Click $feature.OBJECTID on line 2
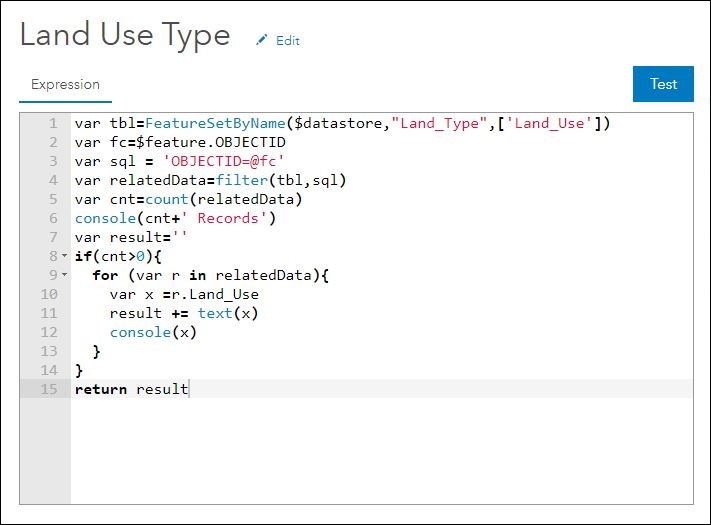The image size is (711, 525). [x=210, y=142]
